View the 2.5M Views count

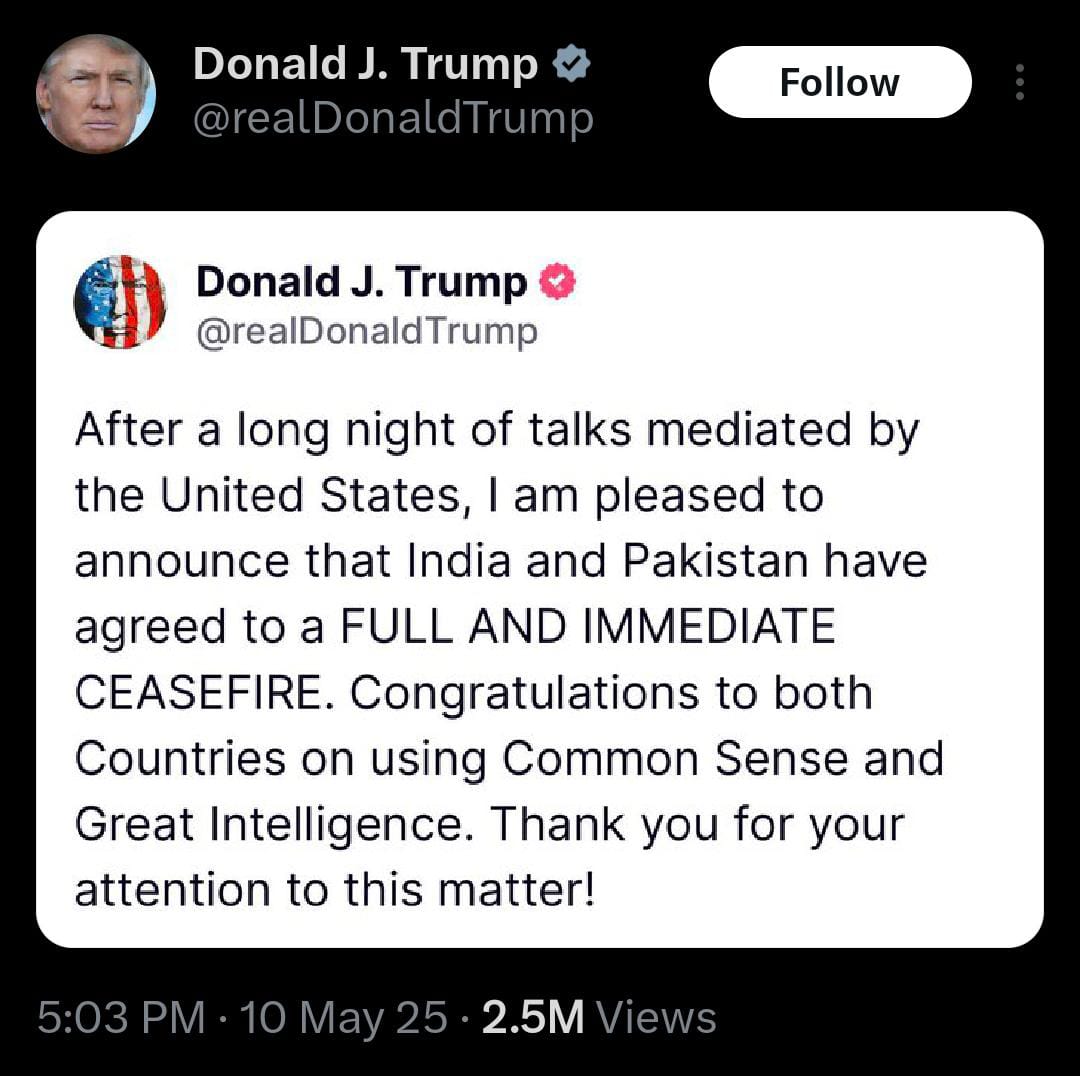pyautogui.click(x=599, y=1018)
